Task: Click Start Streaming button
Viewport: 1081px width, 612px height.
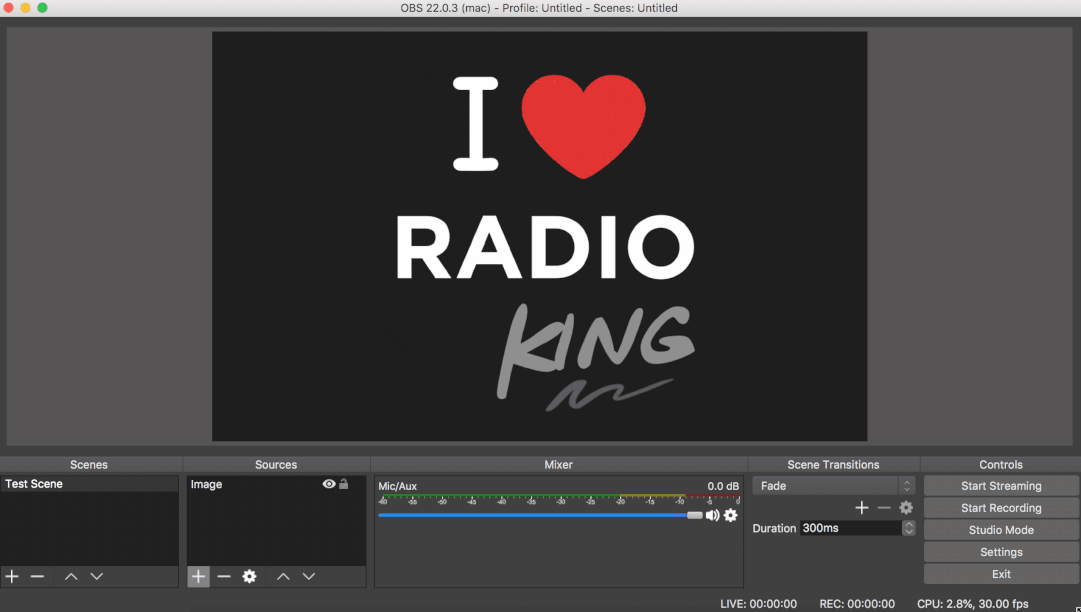Action: click(1001, 486)
